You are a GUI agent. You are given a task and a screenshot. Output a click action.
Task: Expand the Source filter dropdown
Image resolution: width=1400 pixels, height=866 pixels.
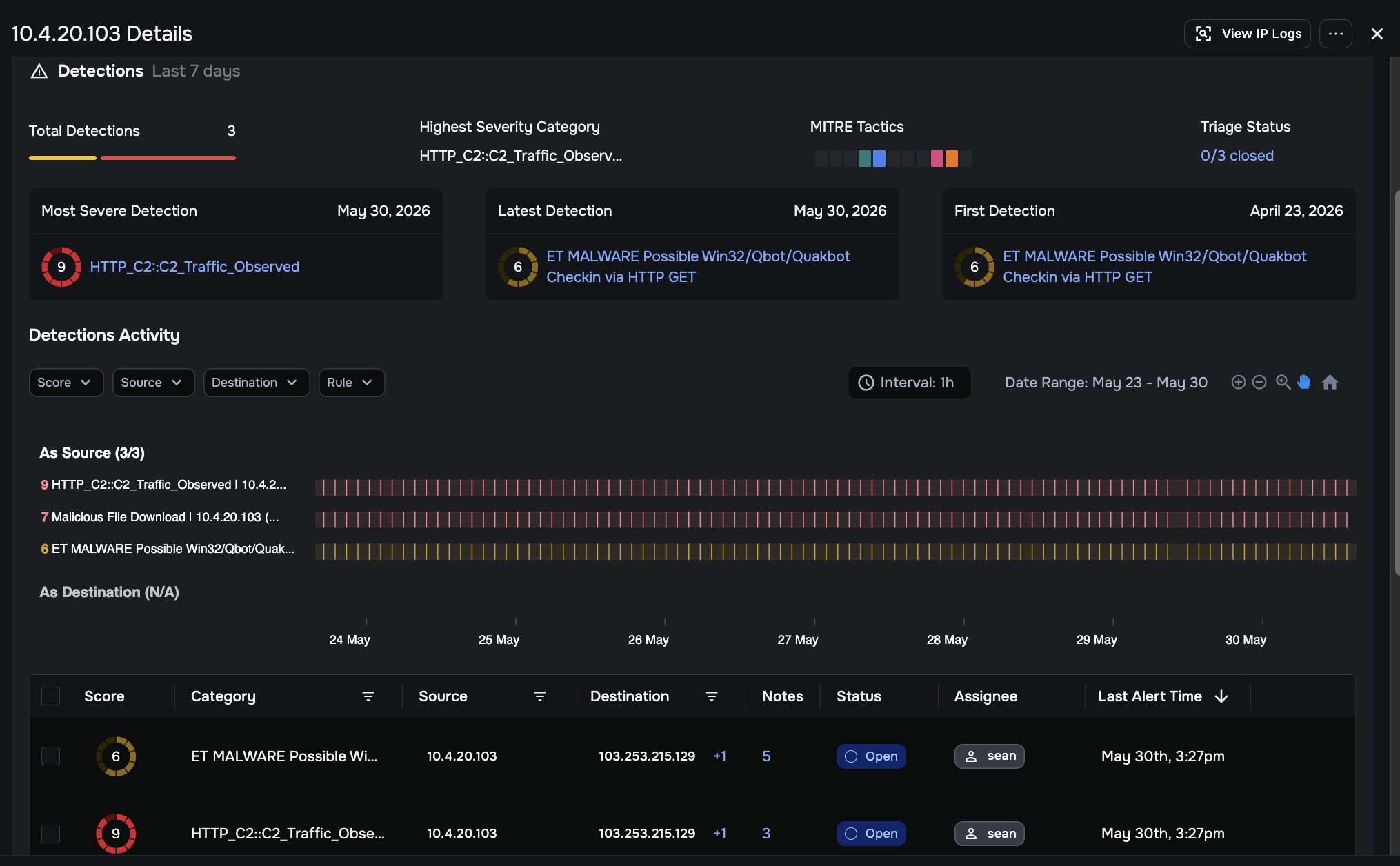pos(153,383)
